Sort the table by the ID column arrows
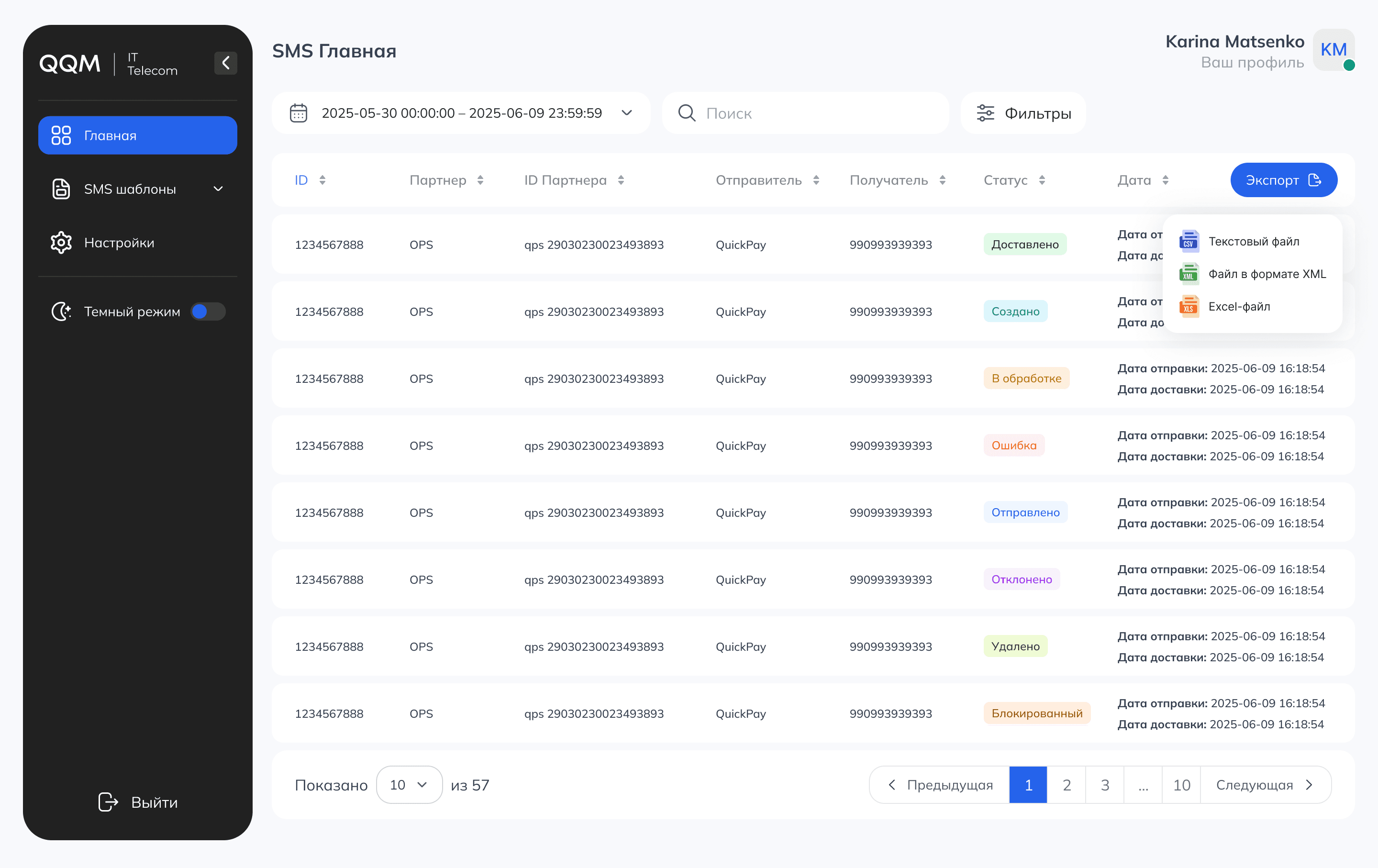Viewport: 1378px width, 868px height. pos(323,179)
